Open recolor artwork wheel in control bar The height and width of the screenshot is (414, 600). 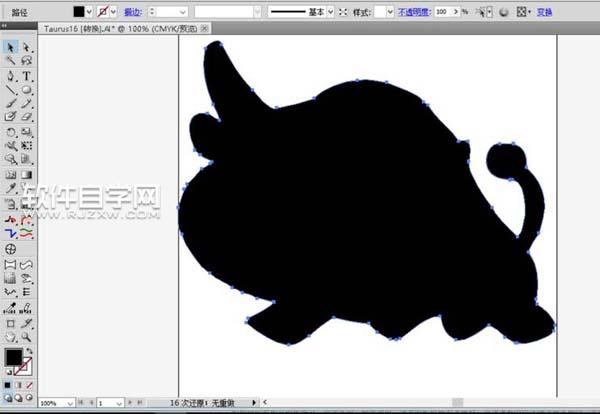click(x=504, y=12)
